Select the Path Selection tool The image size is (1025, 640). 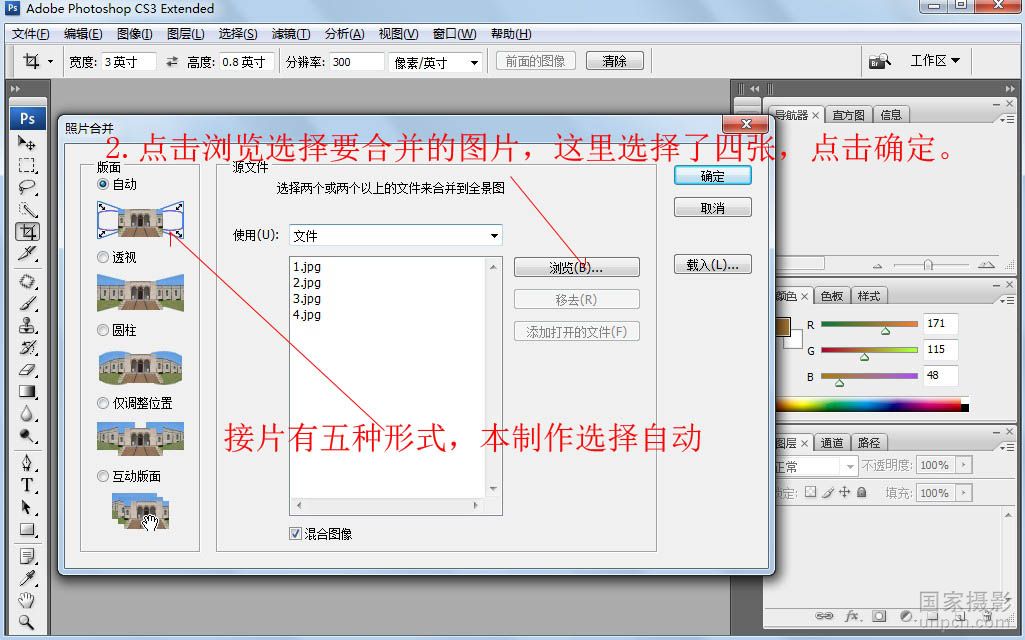click(x=27, y=507)
